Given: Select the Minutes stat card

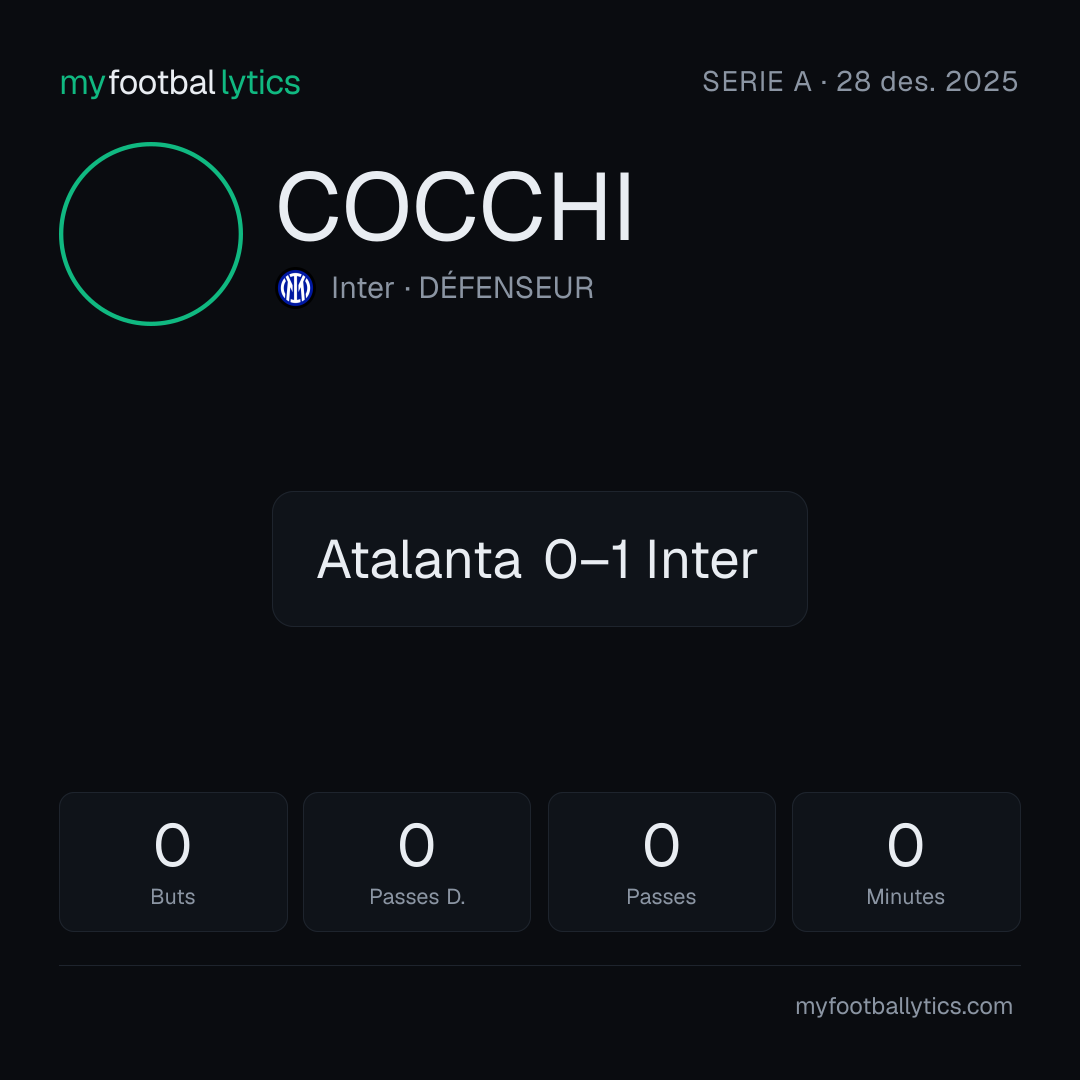Looking at the screenshot, I should click(x=906, y=862).
